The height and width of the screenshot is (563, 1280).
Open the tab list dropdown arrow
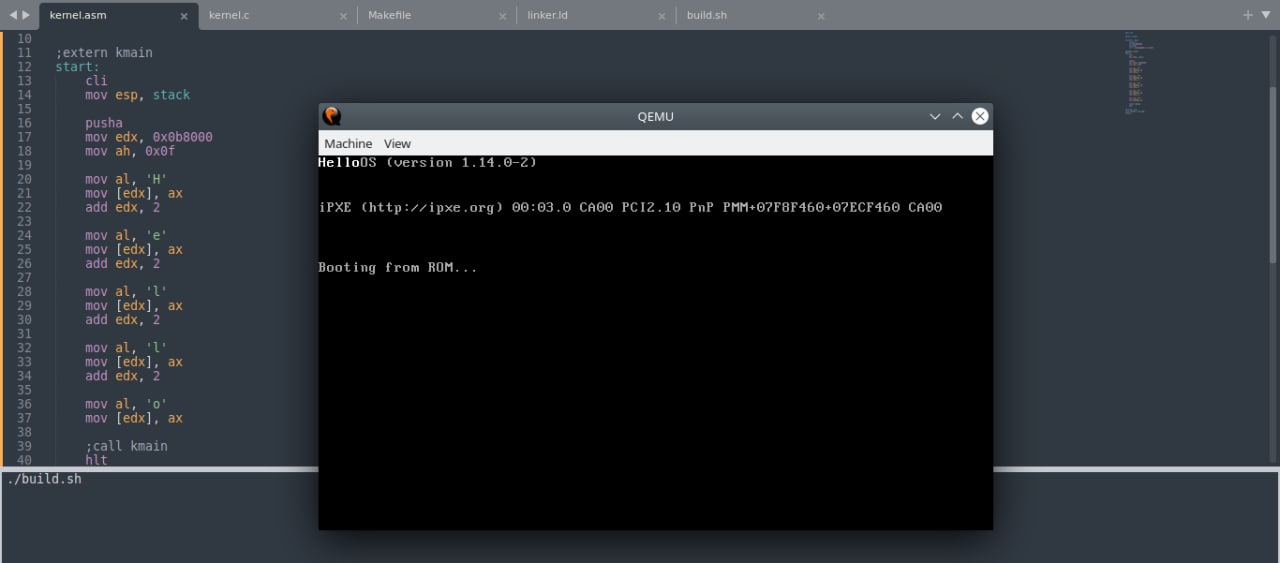tap(1266, 15)
